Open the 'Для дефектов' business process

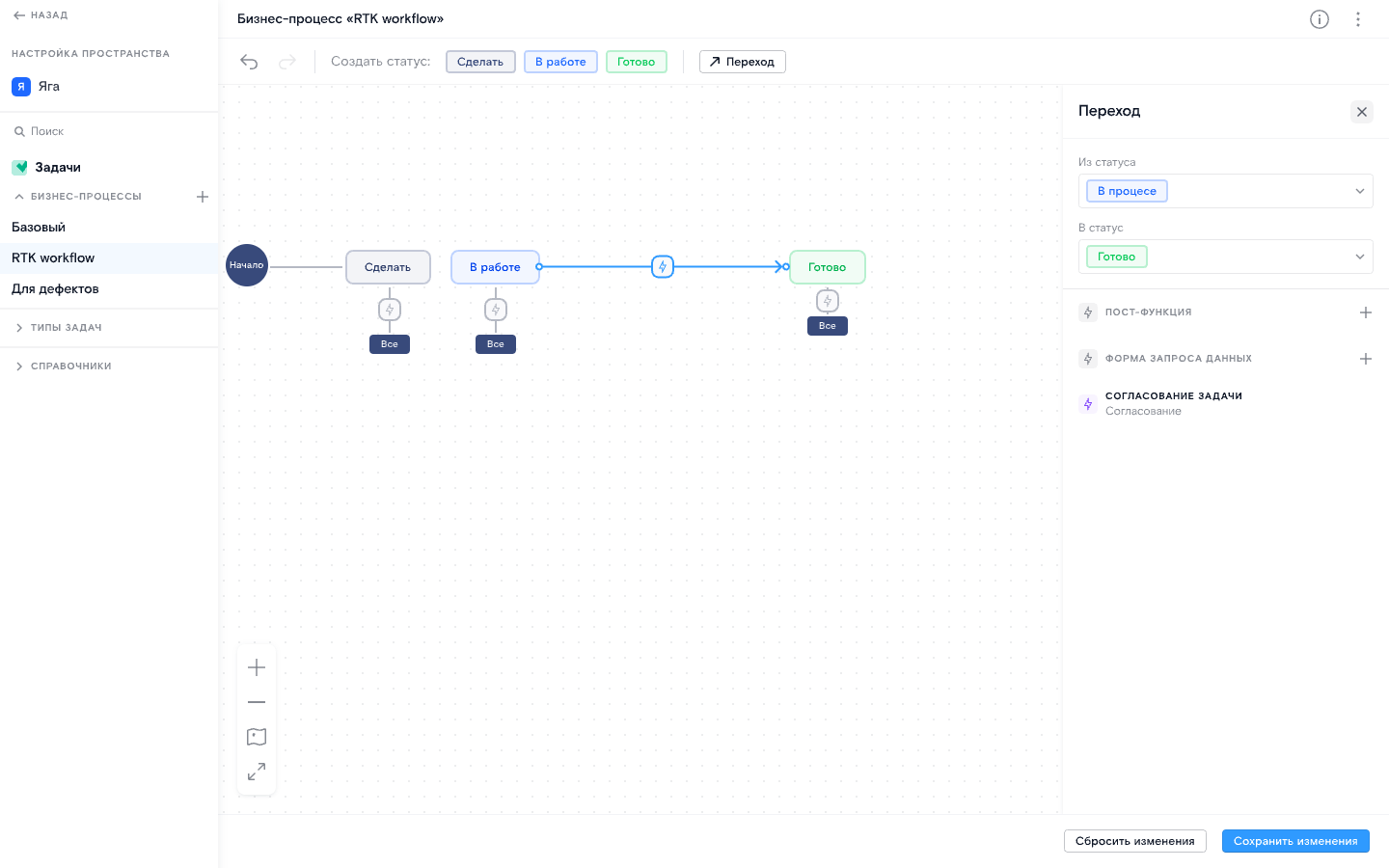click(55, 289)
